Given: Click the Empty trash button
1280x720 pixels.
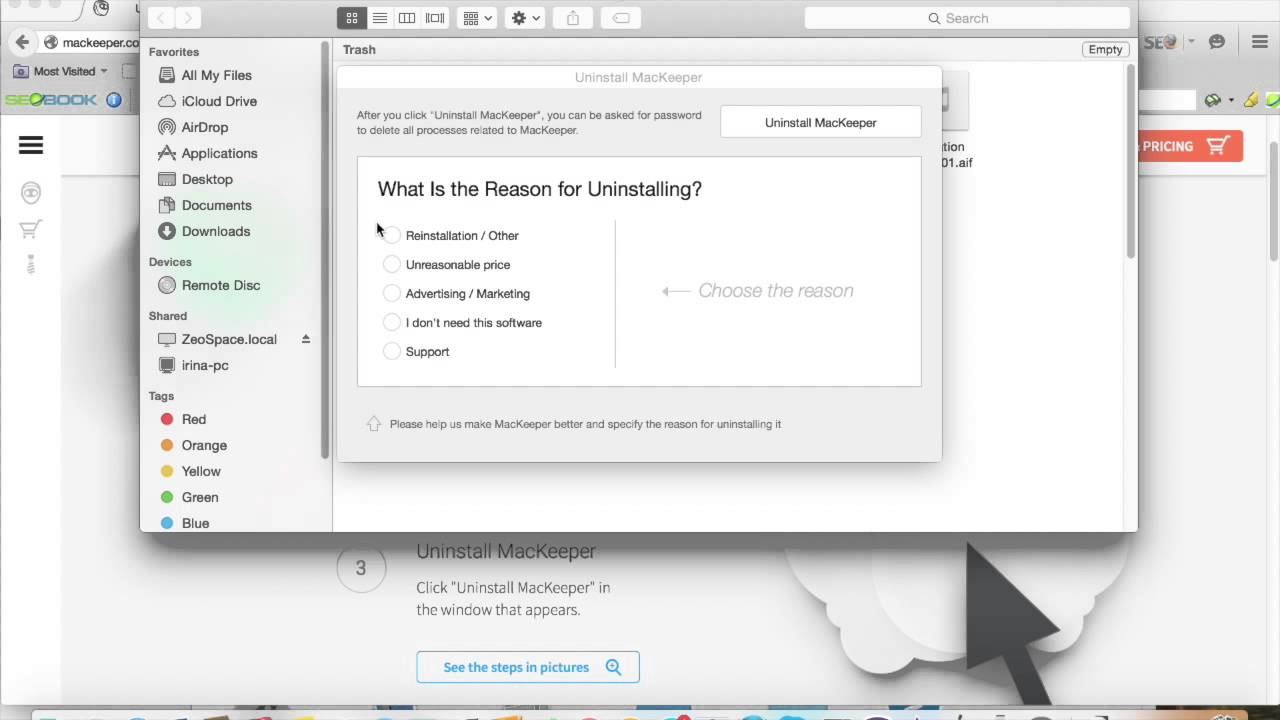Looking at the screenshot, I should point(1105,50).
